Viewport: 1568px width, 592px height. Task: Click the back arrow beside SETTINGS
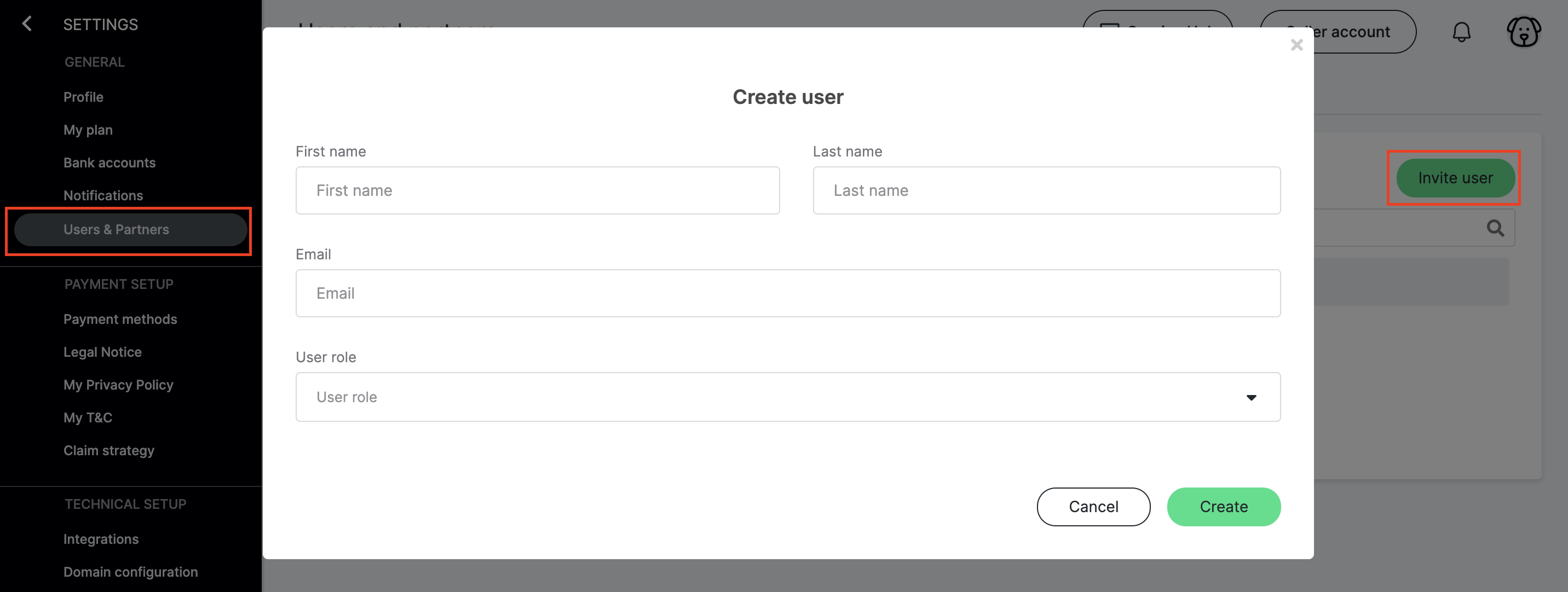click(27, 24)
